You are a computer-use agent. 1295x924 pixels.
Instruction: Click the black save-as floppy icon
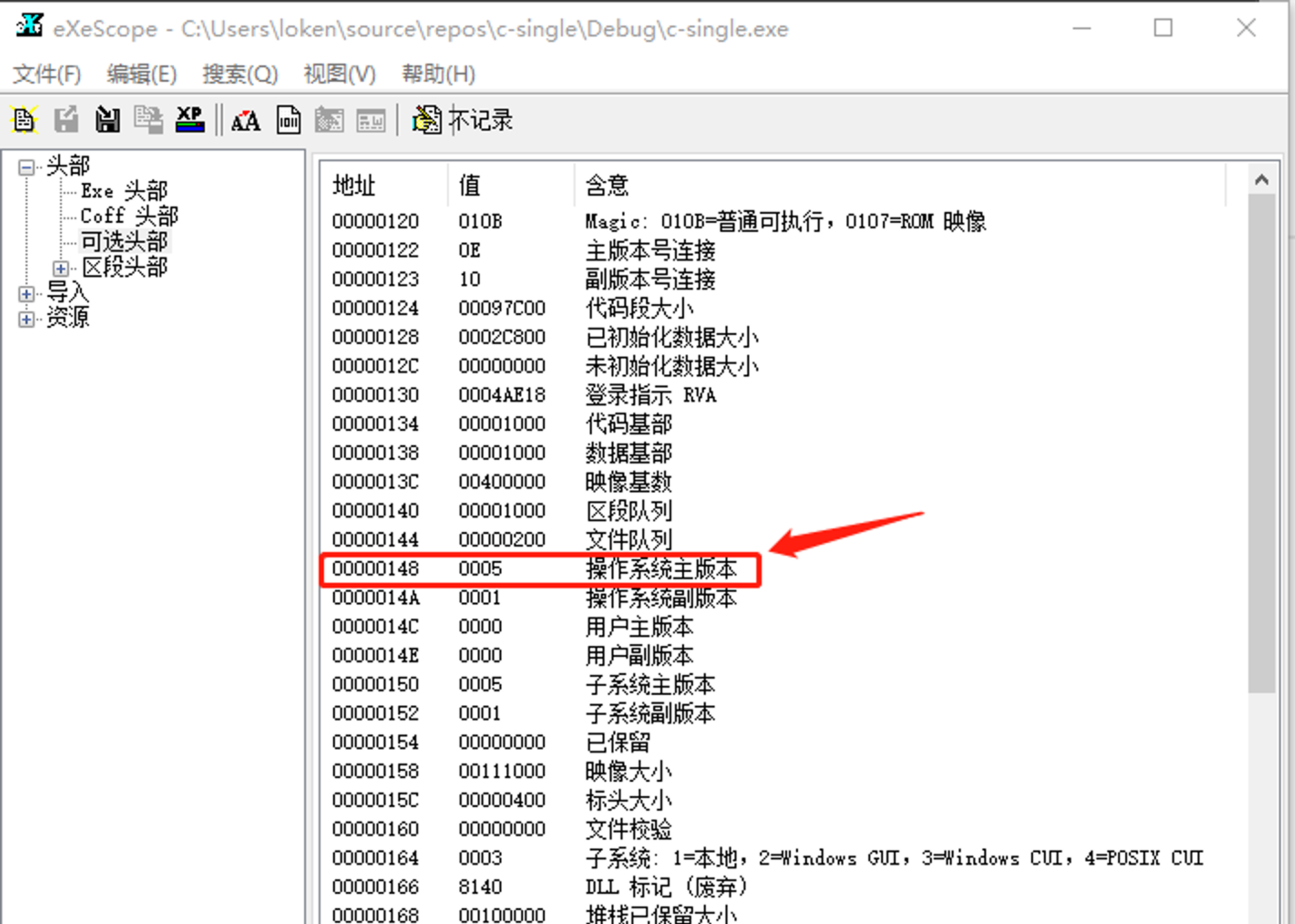coord(107,120)
